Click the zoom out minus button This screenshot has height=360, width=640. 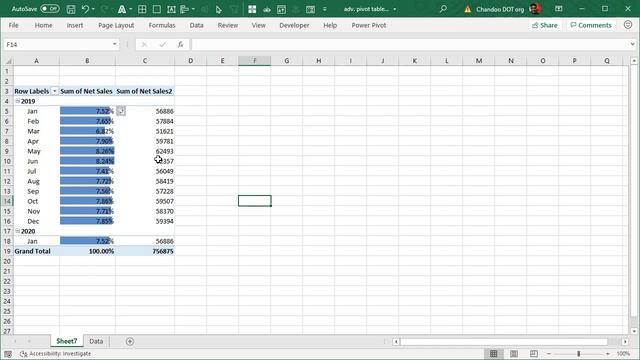pos(549,353)
